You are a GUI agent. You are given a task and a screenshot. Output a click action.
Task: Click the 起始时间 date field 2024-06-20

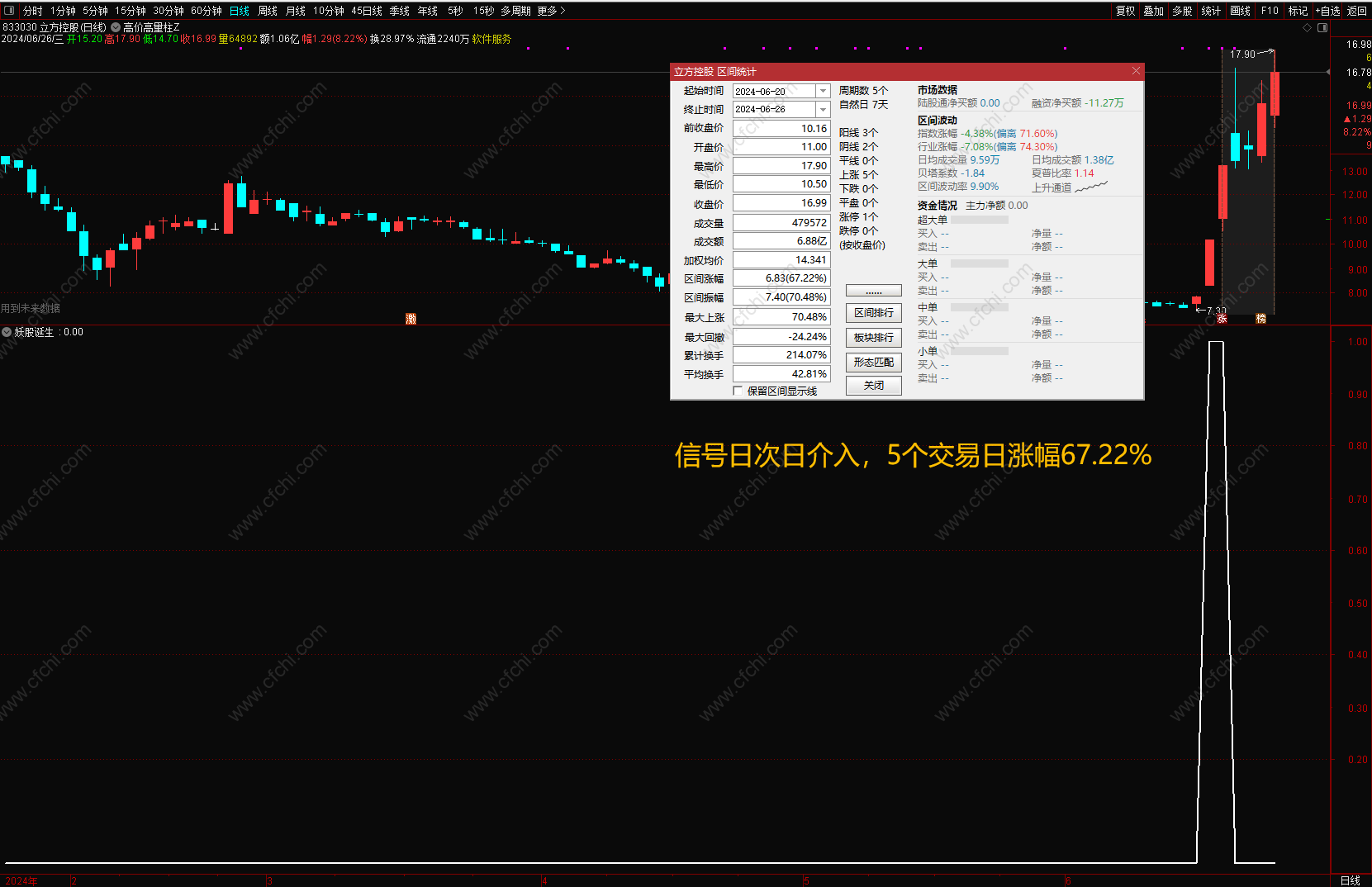coord(775,91)
